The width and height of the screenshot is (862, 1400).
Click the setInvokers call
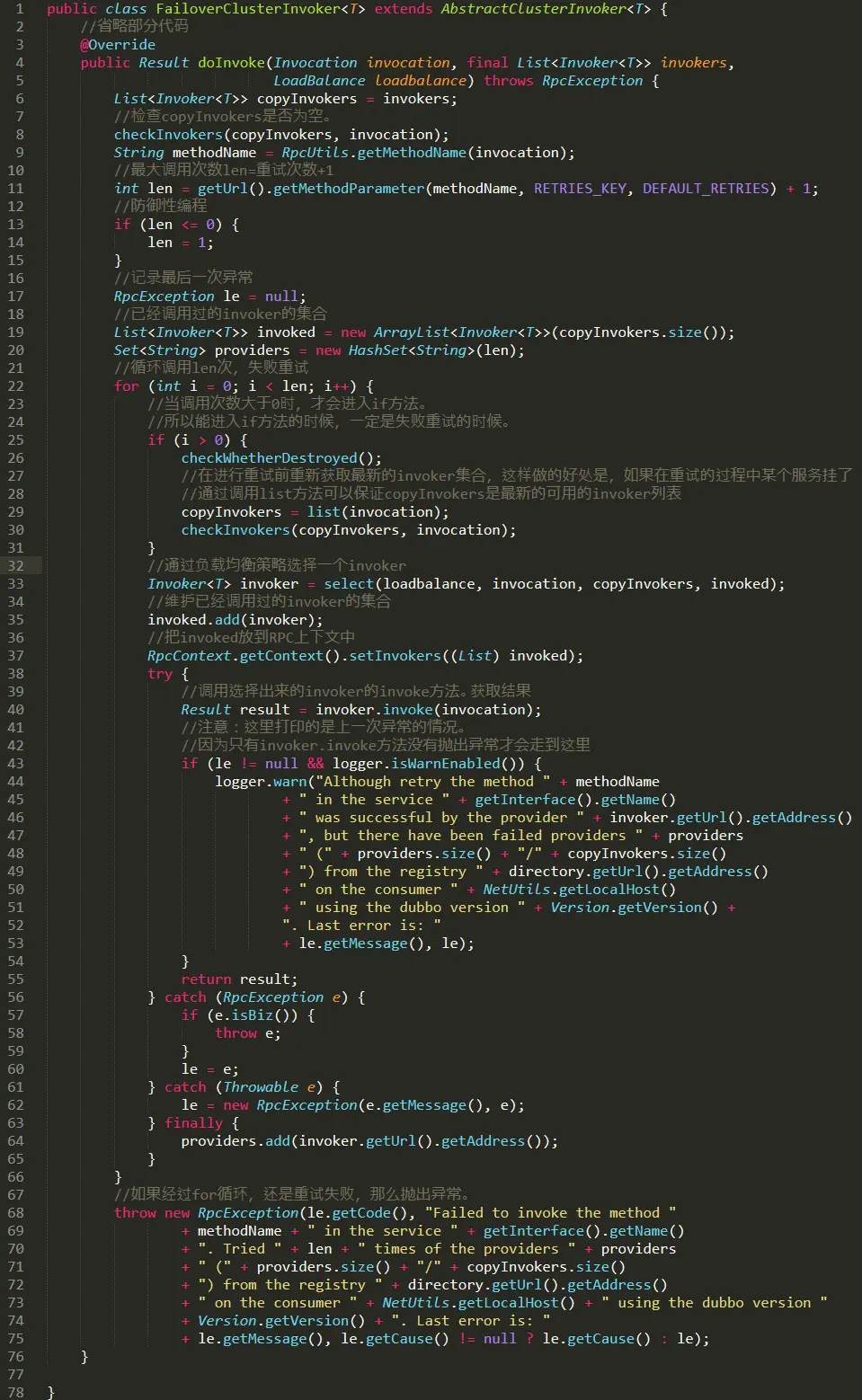[395, 656]
